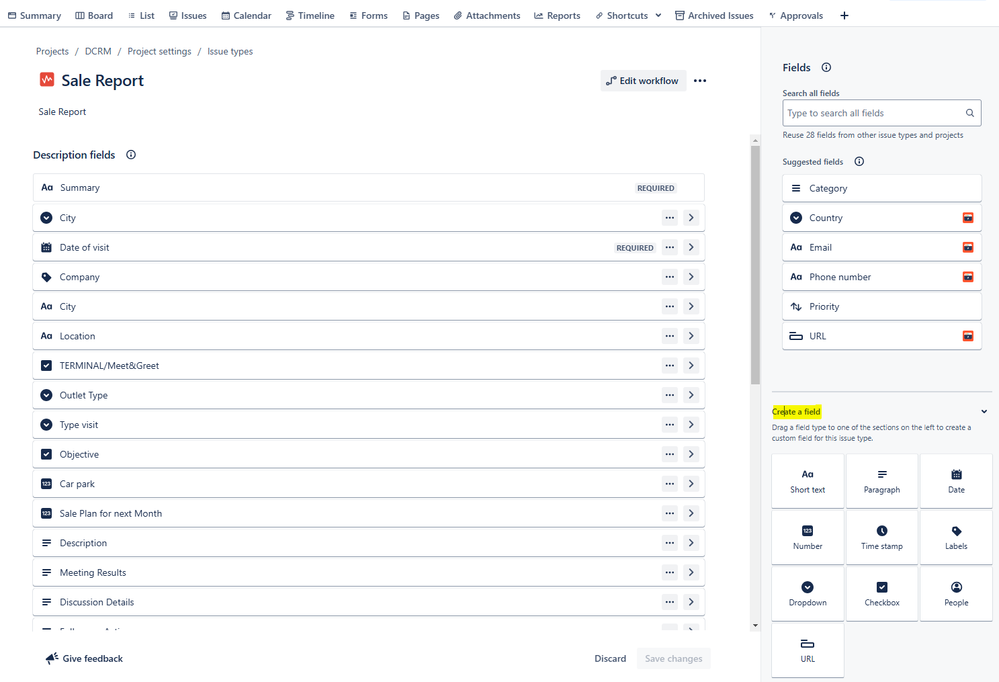Collapse the Create a field section chevron
This screenshot has height=682, width=999.
[x=984, y=412]
